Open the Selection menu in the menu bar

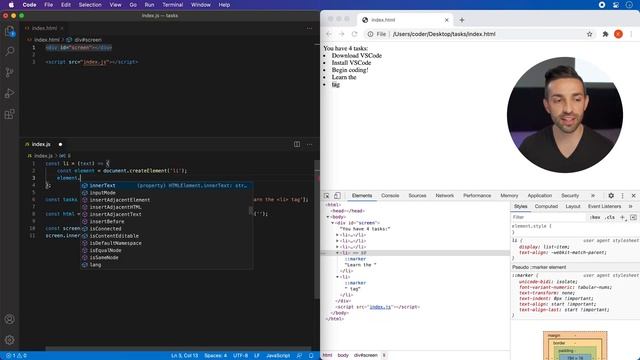point(90,5)
